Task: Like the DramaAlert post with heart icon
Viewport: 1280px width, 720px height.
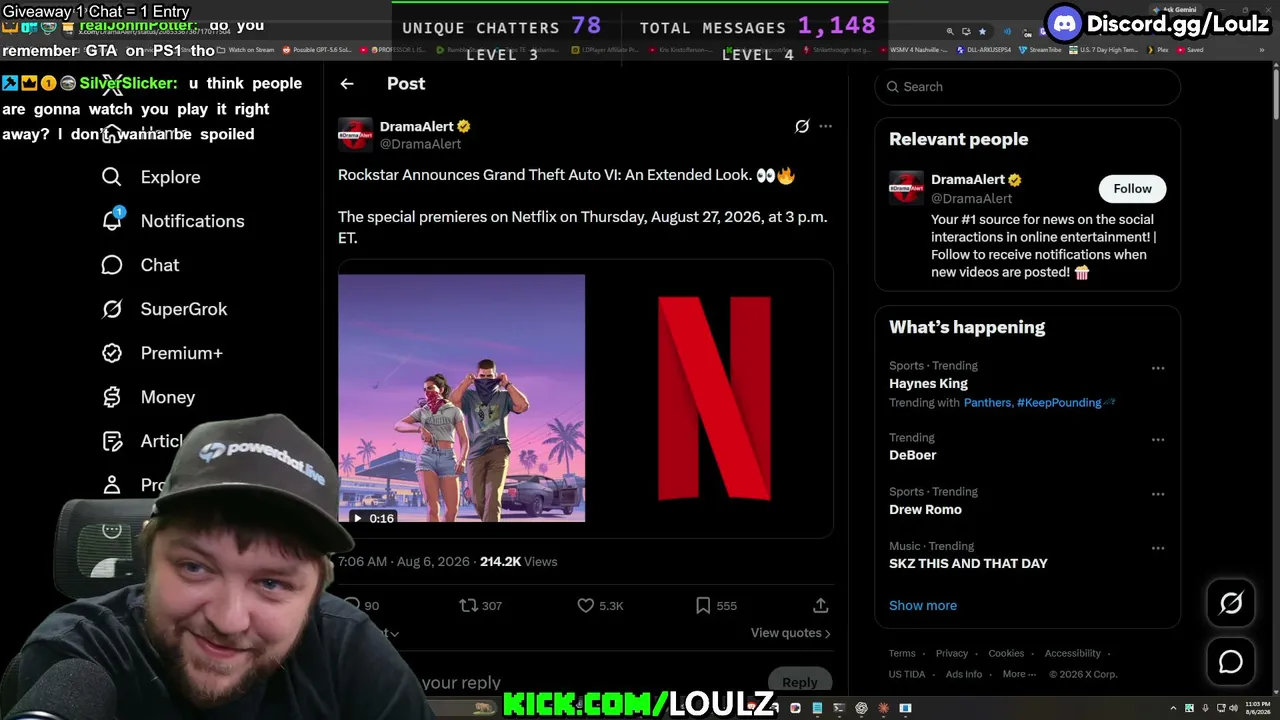Action: click(x=586, y=605)
